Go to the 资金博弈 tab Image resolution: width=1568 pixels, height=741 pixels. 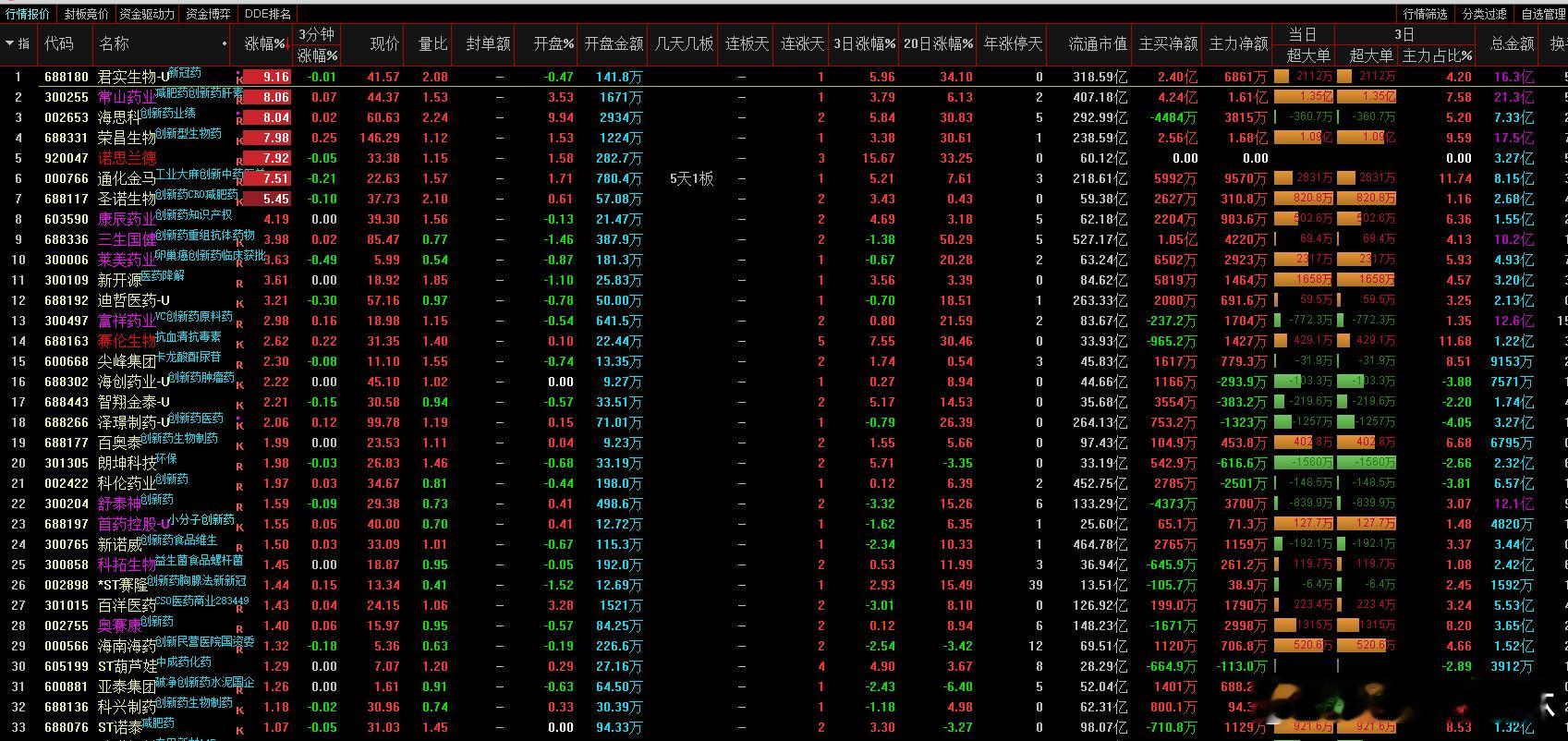click(x=208, y=14)
